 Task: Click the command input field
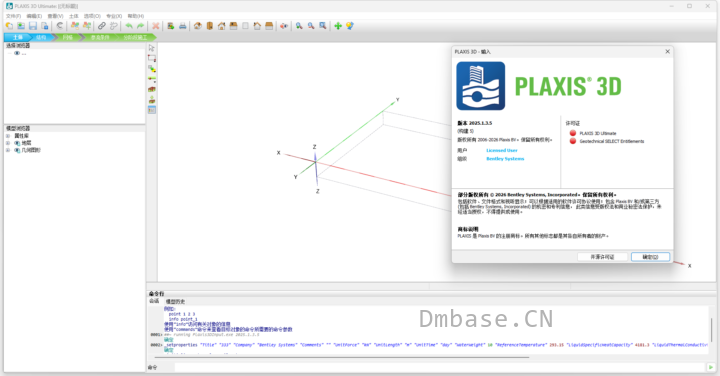(x=439, y=367)
